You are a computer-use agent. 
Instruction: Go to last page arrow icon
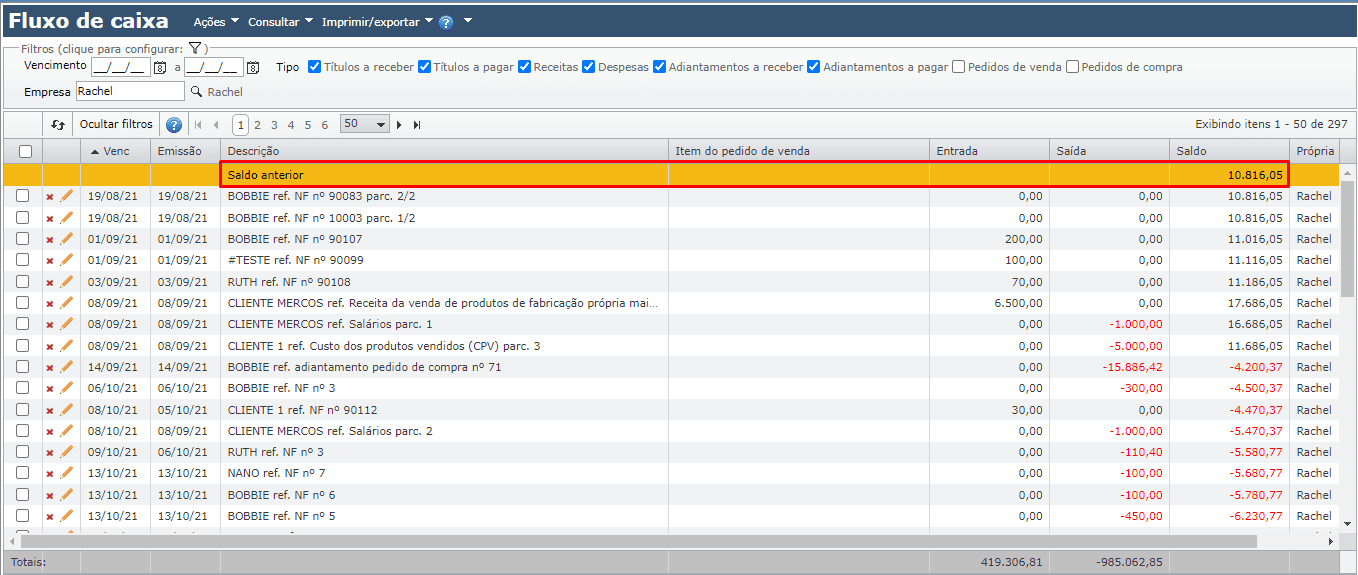tap(417, 125)
